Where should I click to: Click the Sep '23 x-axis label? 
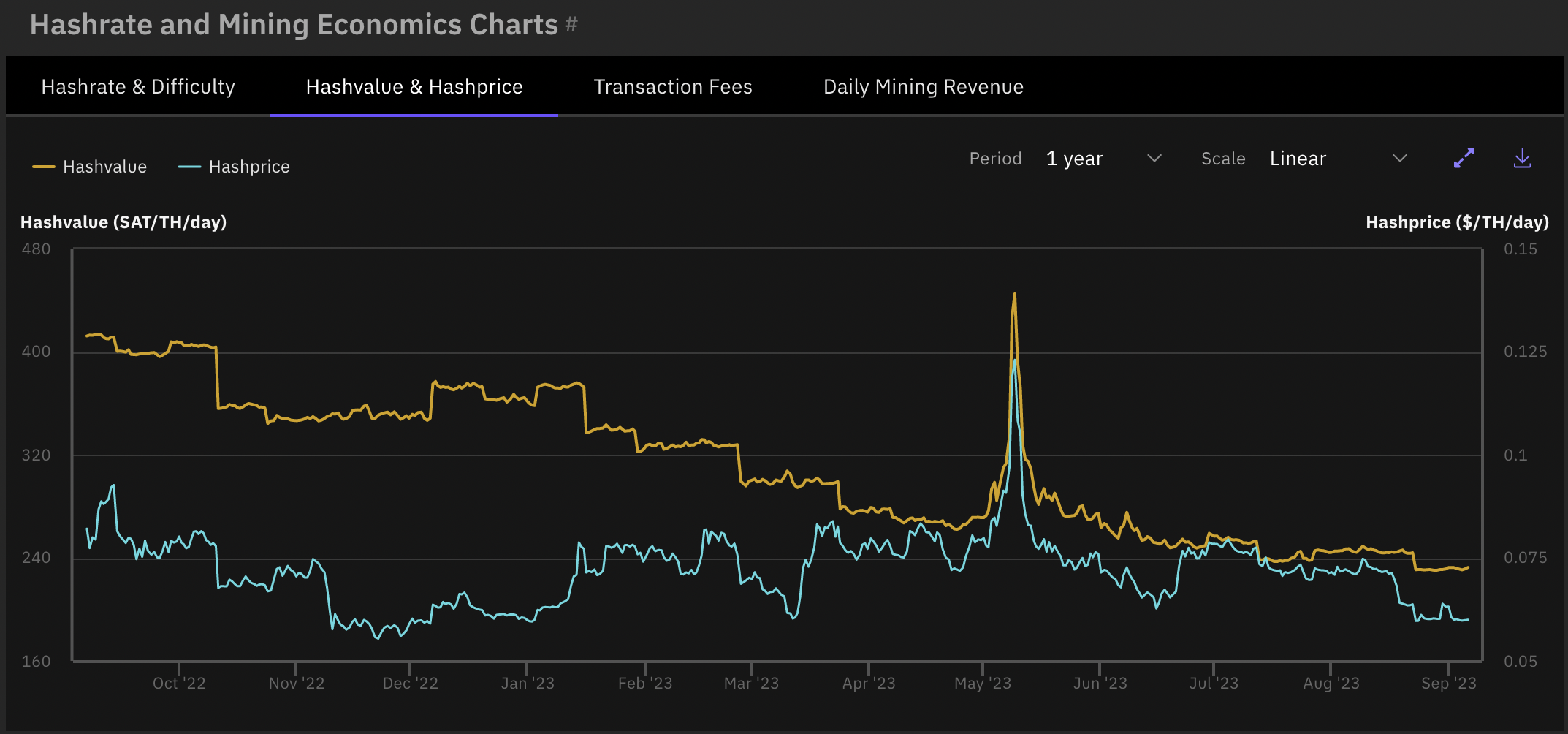(x=1449, y=683)
